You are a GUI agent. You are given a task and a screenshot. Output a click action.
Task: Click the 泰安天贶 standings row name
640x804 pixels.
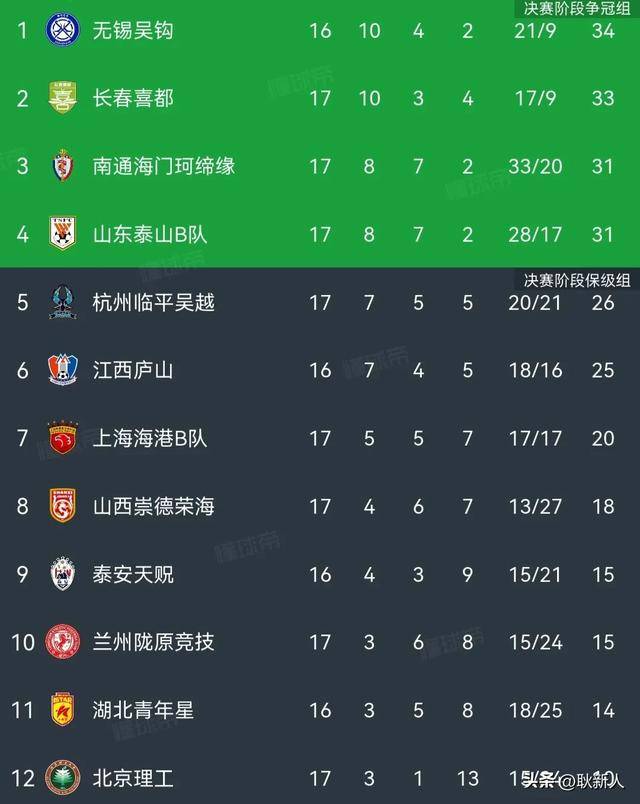pyautogui.click(x=133, y=574)
